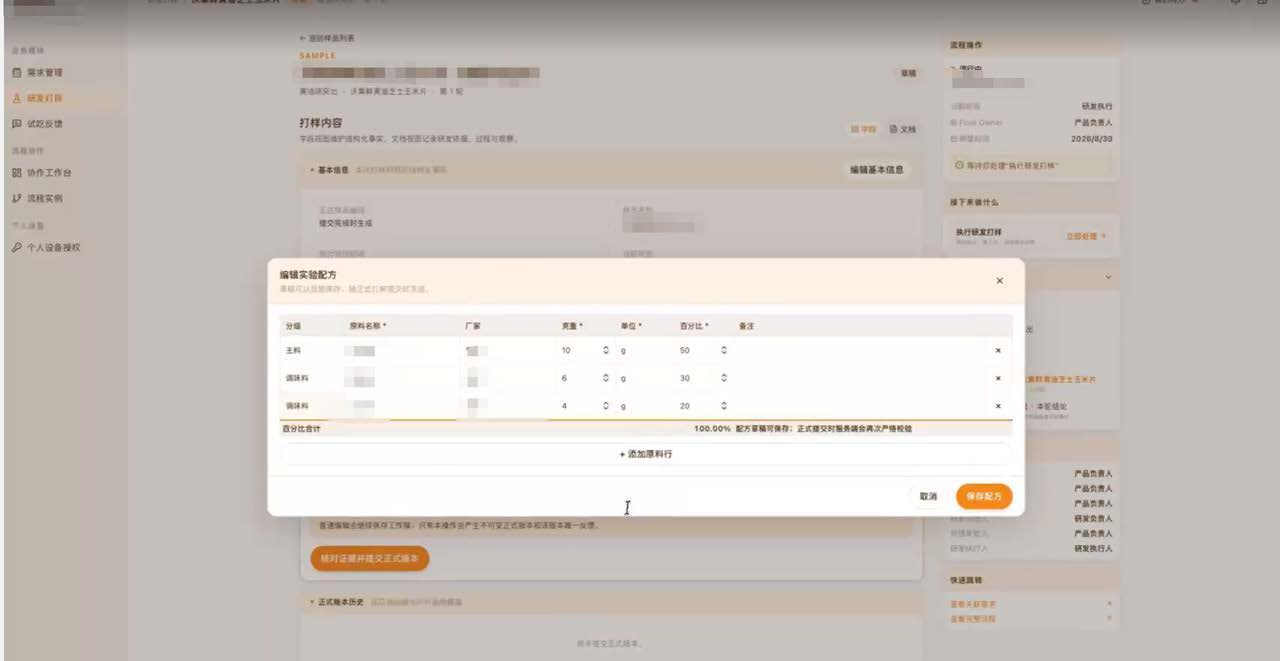Viewport: 1280px width, 661px height.
Task: Click the 核对证据并提交正式版本 button
Action: tap(370, 558)
